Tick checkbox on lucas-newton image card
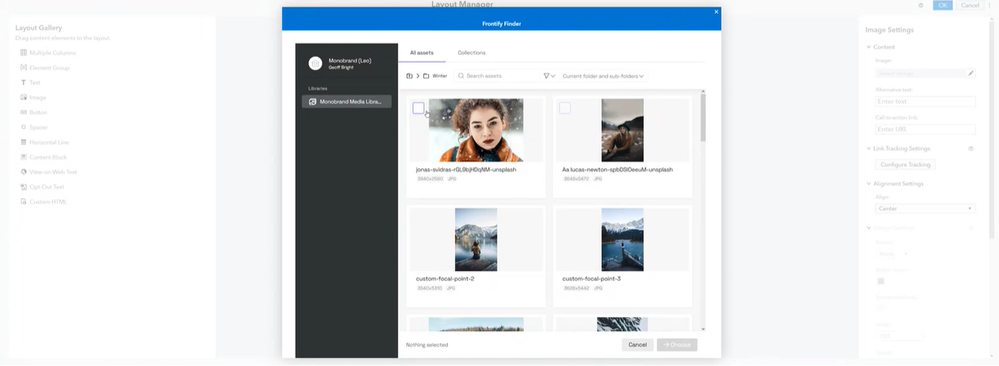Viewport: 999px width, 366px height. [x=564, y=108]
